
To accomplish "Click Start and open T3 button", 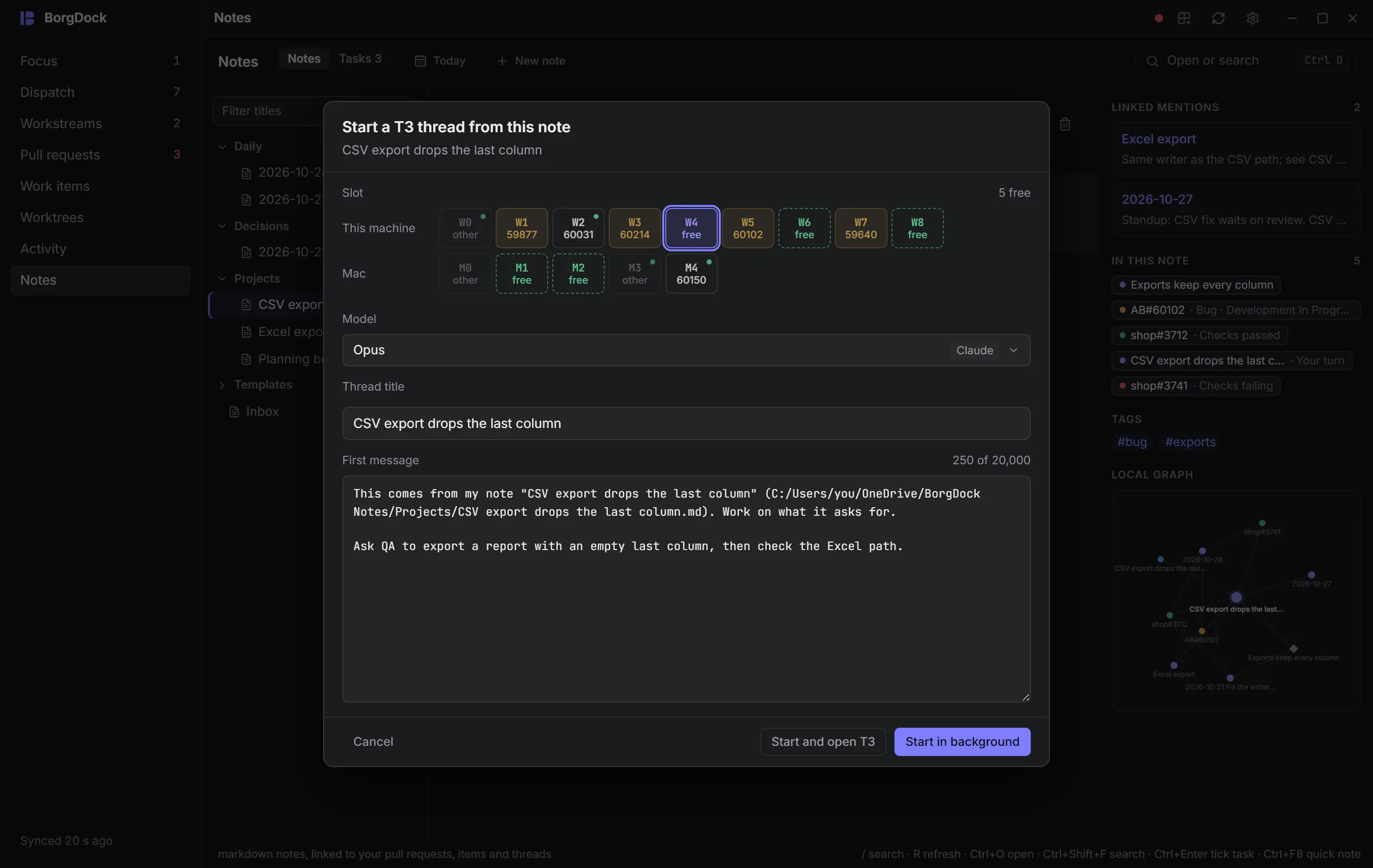I will pos(823,741).
